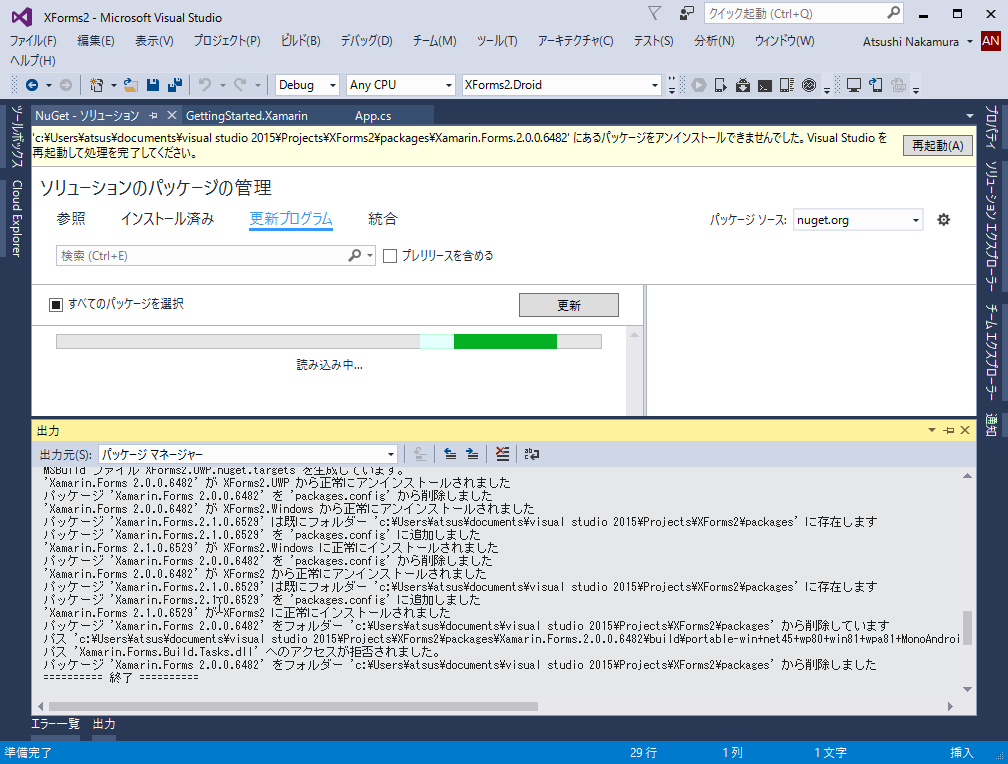This screenshot has height=764, width=1008.
Task: Toggle word wrap in the output pane
Action: [532, 454]
